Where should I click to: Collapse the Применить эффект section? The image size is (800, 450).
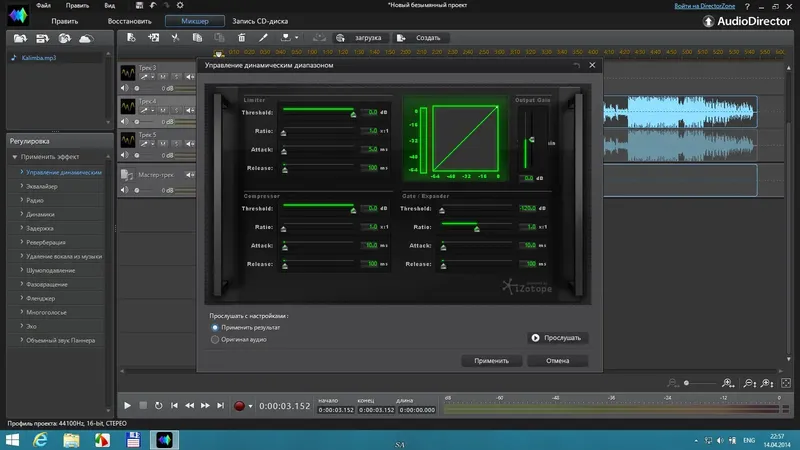pyautogui.click(x=15, y=157)
